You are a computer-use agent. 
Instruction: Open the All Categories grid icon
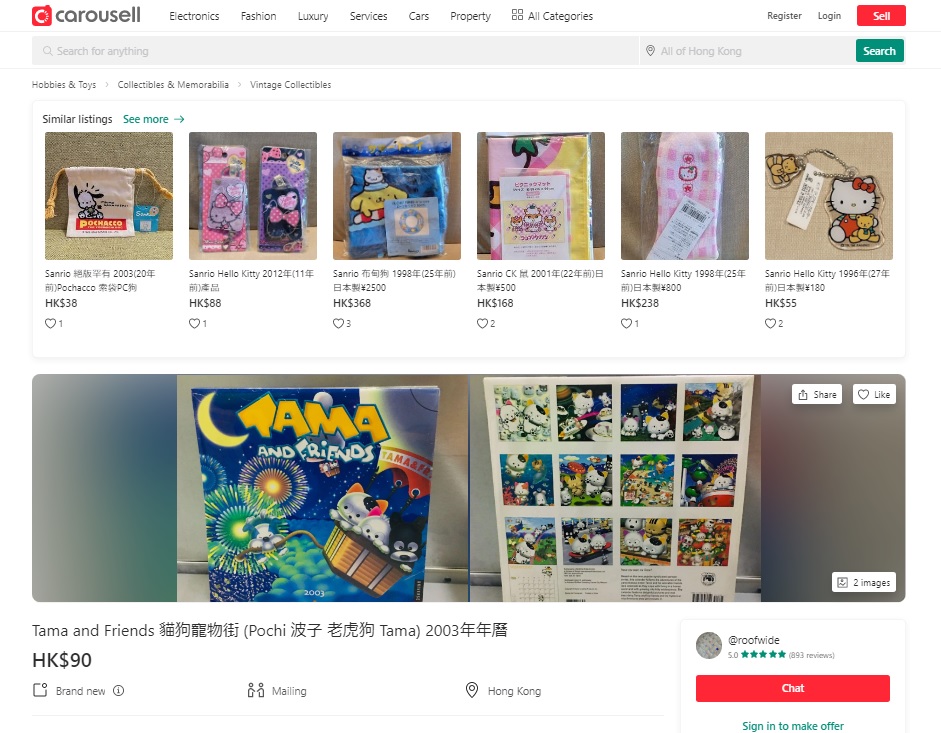(x=517, y=15)
